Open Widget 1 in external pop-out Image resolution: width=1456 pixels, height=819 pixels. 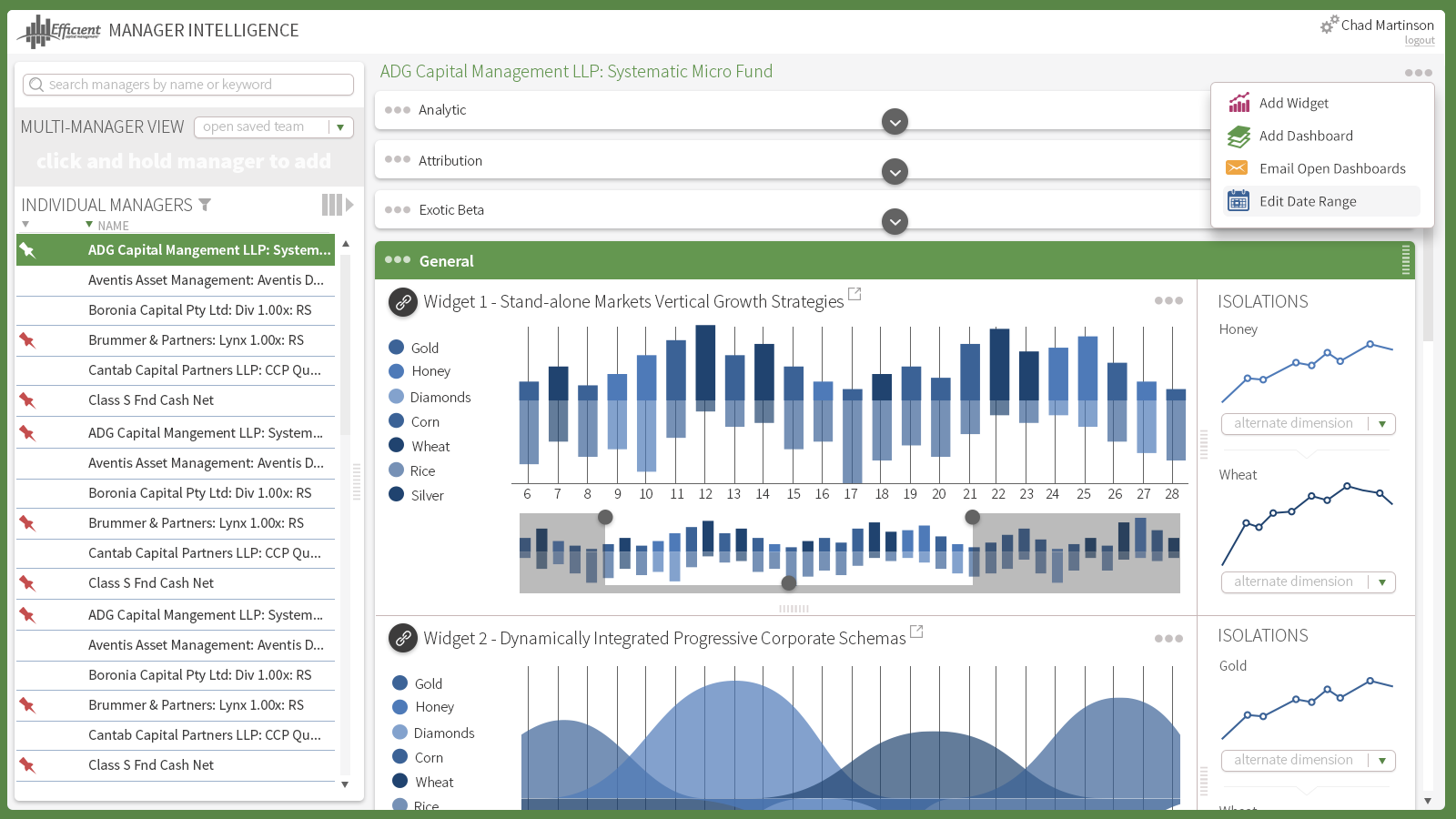854,294
